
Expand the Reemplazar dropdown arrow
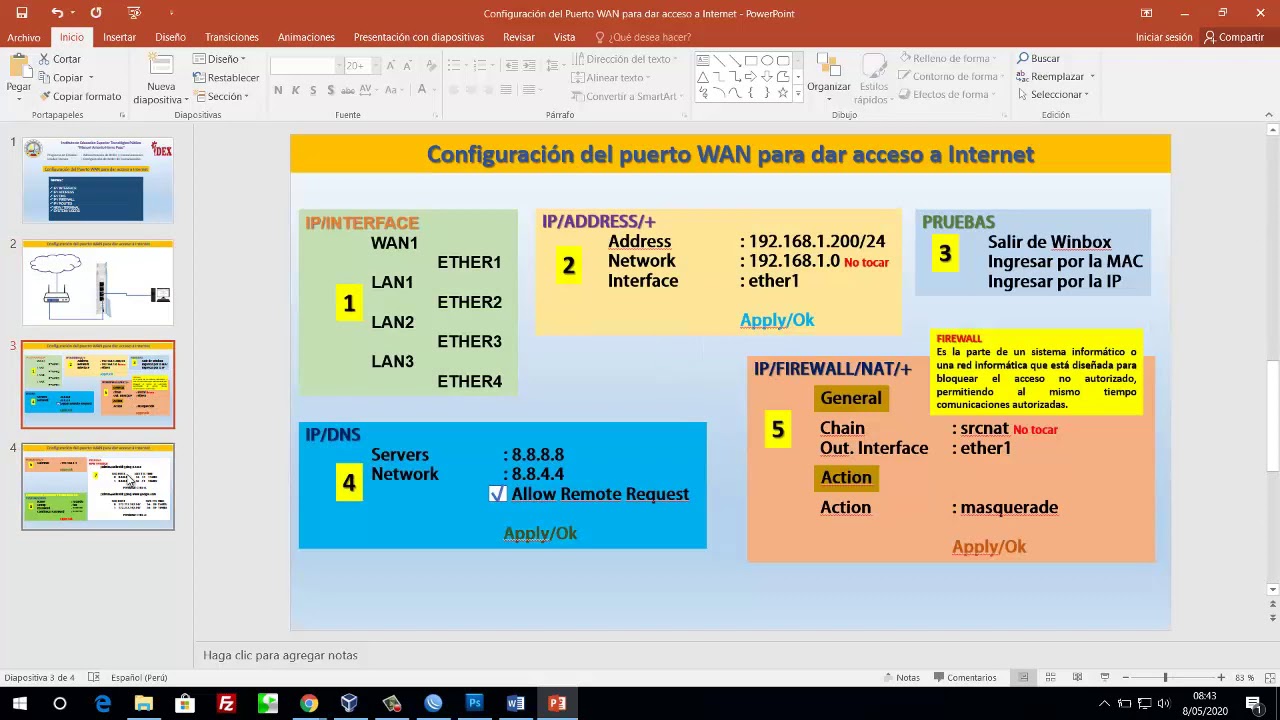[x=1092, y=77]
